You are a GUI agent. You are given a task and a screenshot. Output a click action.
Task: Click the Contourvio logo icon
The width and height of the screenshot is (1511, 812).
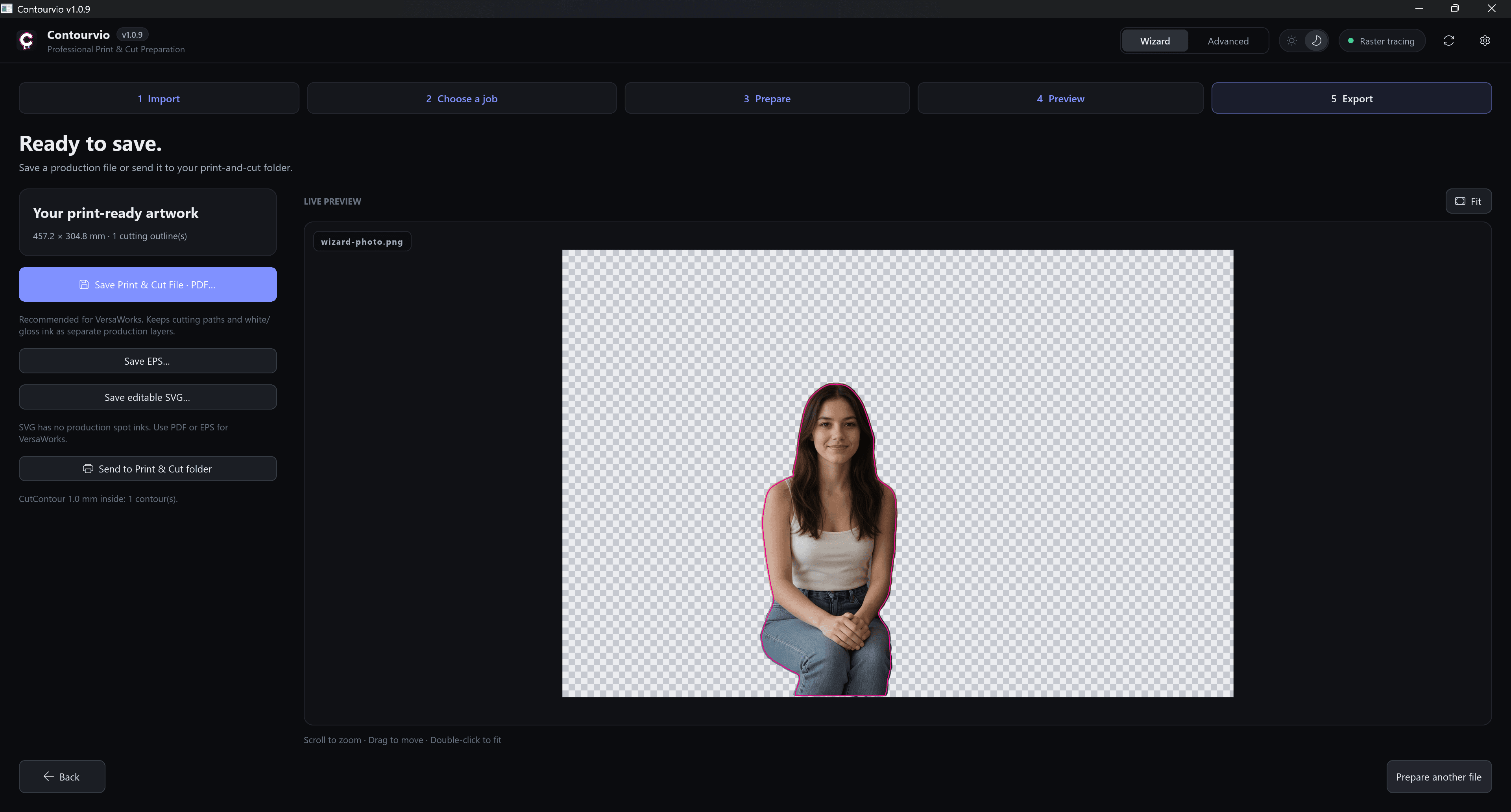[x=26, y=41]
